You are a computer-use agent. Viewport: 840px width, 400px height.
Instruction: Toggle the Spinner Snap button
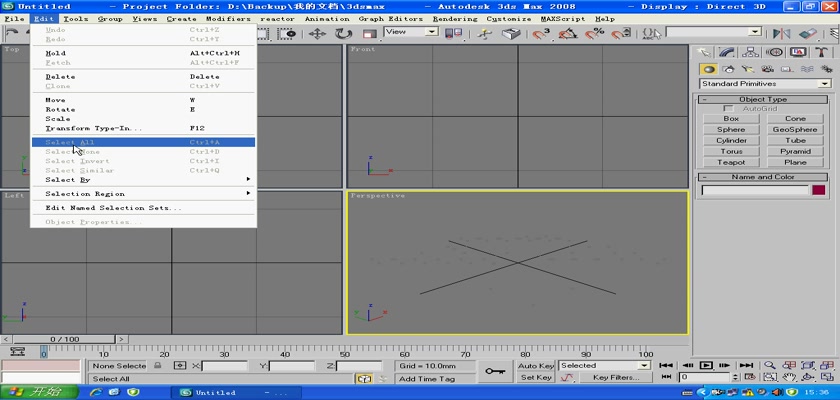pos(621,34)
